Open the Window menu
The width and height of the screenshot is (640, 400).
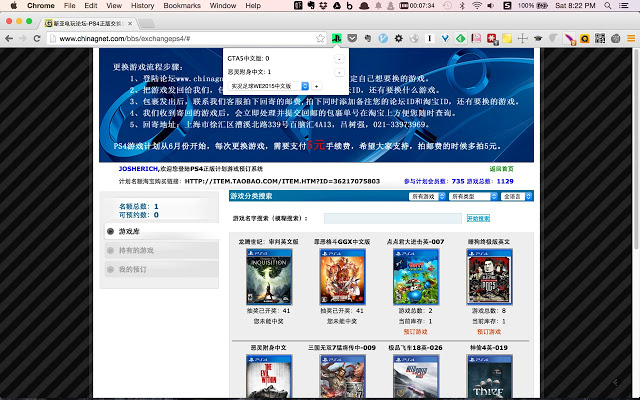pos(223,6)
